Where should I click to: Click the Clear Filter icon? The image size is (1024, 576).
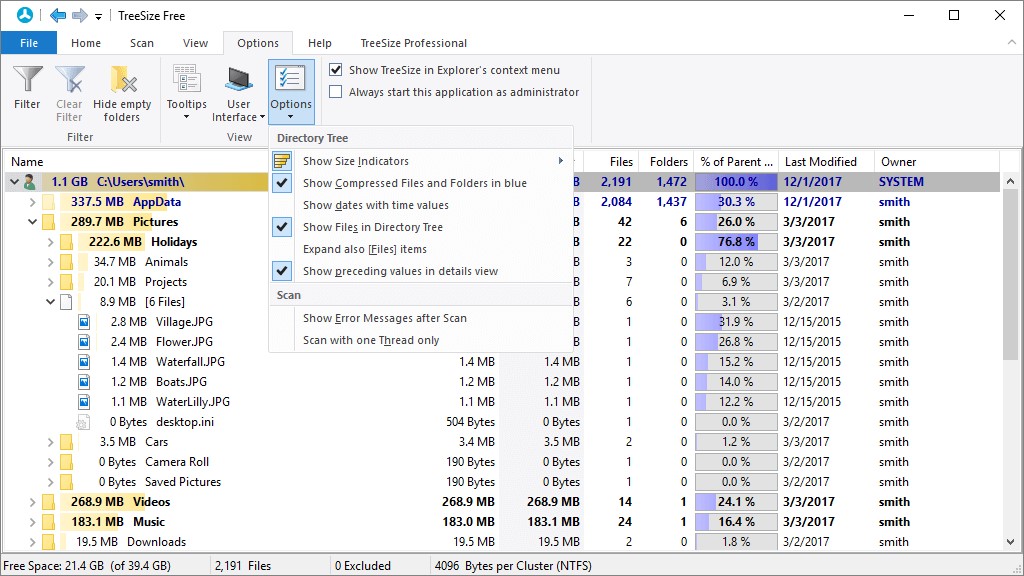[x=69, y=80]
